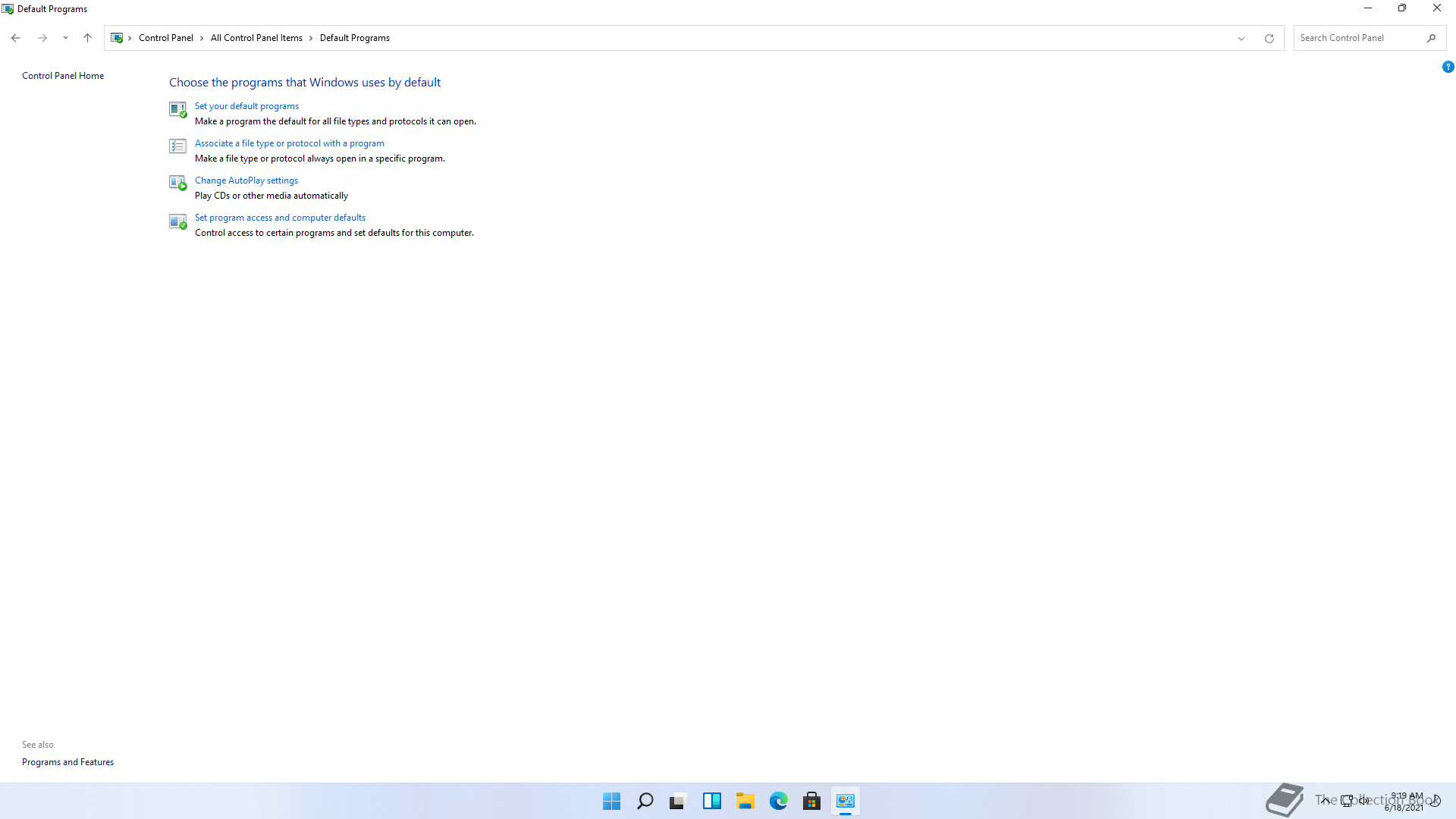The width and height of the screenshot is (1456, 819).
Task: Open Help with the question mark icon
Action: 1448,67
